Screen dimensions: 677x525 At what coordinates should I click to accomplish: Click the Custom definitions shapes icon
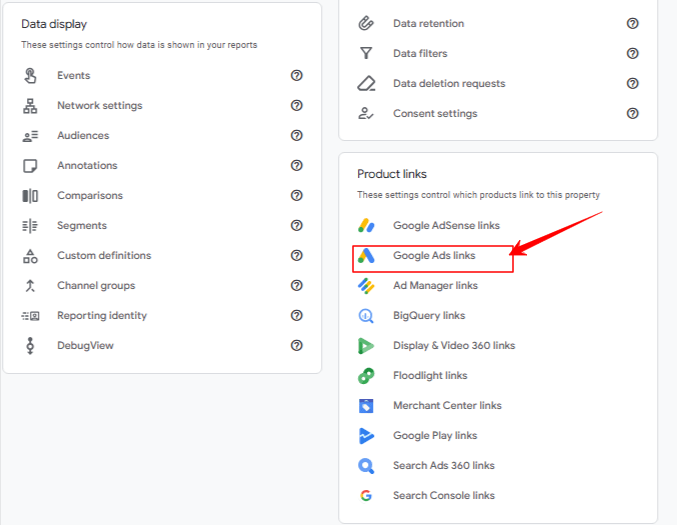coord(30,256)
